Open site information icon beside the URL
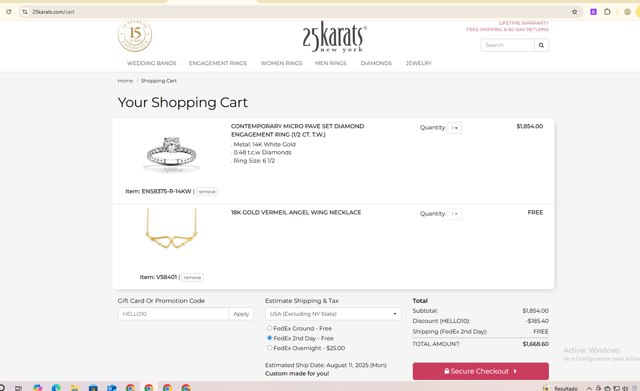This screenshot has height=391, width=640. [25, 12]
